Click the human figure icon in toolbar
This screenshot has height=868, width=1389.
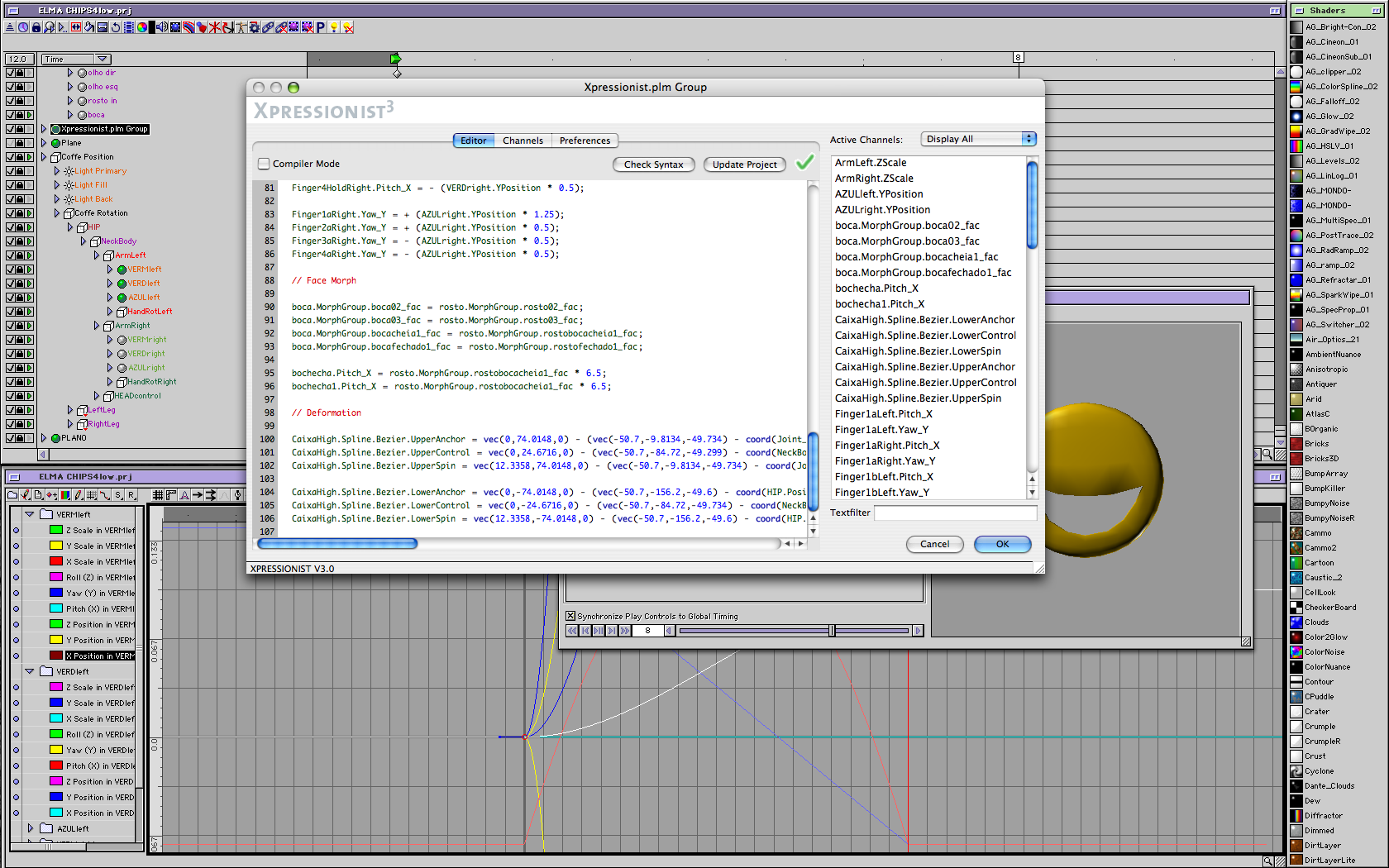point(241,27)
